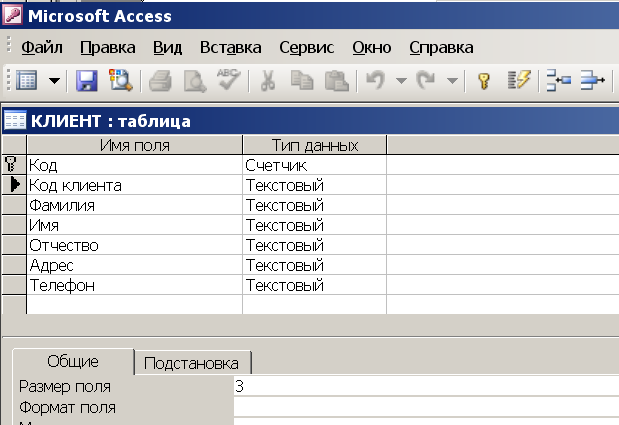Toggle the Primary Key toolbar icon
Image resolution: width=619 pixels, height=425 pixels.
pyautogui.click(x=484, y=81)
